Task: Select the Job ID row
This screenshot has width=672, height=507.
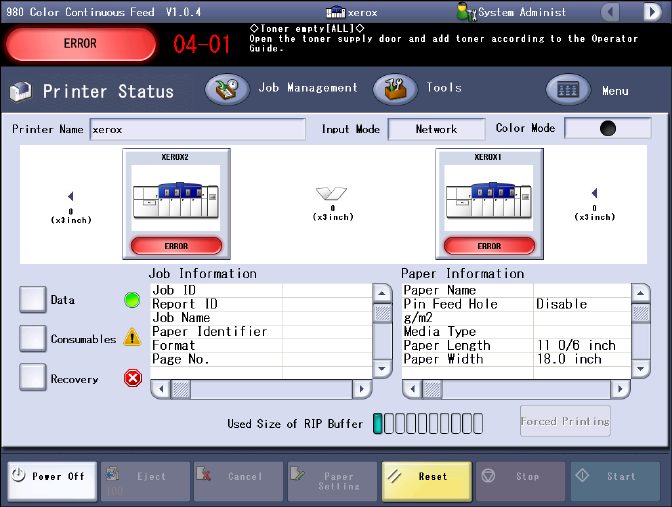Action: tap(261, 290)
